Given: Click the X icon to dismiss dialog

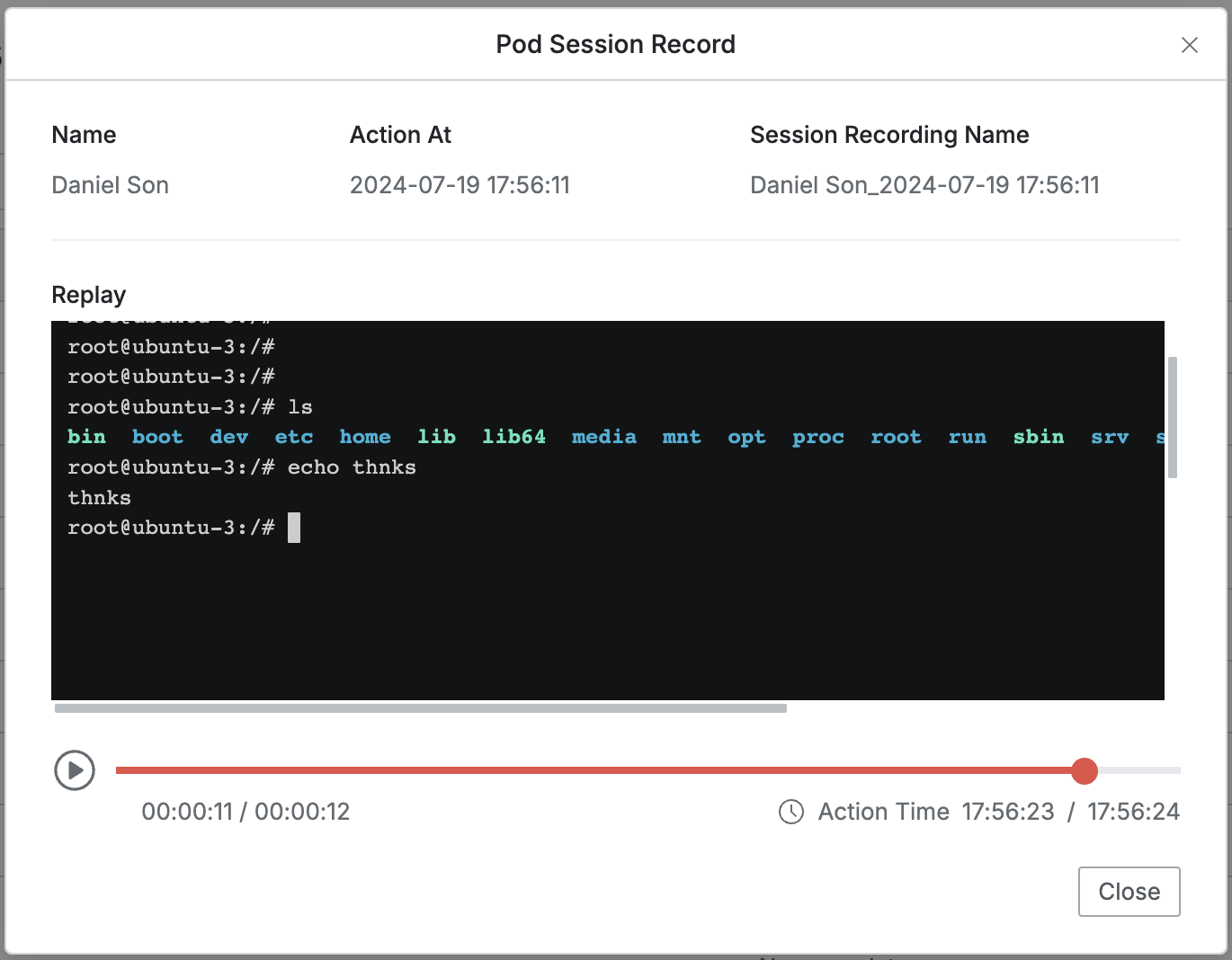Looking at the screenshot, I should (x=1189, y=45).
